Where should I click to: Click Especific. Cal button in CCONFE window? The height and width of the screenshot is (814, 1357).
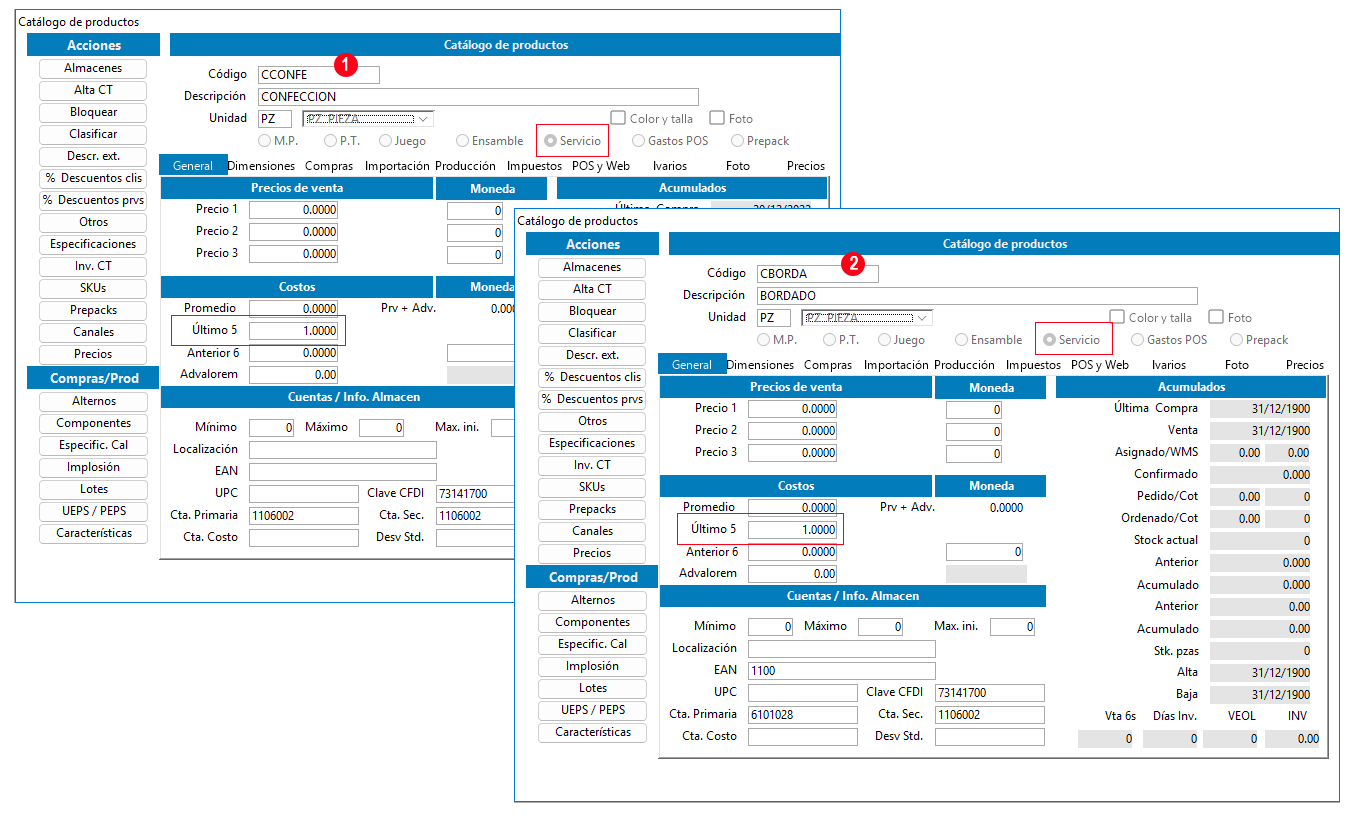click(x=93, y=445)
